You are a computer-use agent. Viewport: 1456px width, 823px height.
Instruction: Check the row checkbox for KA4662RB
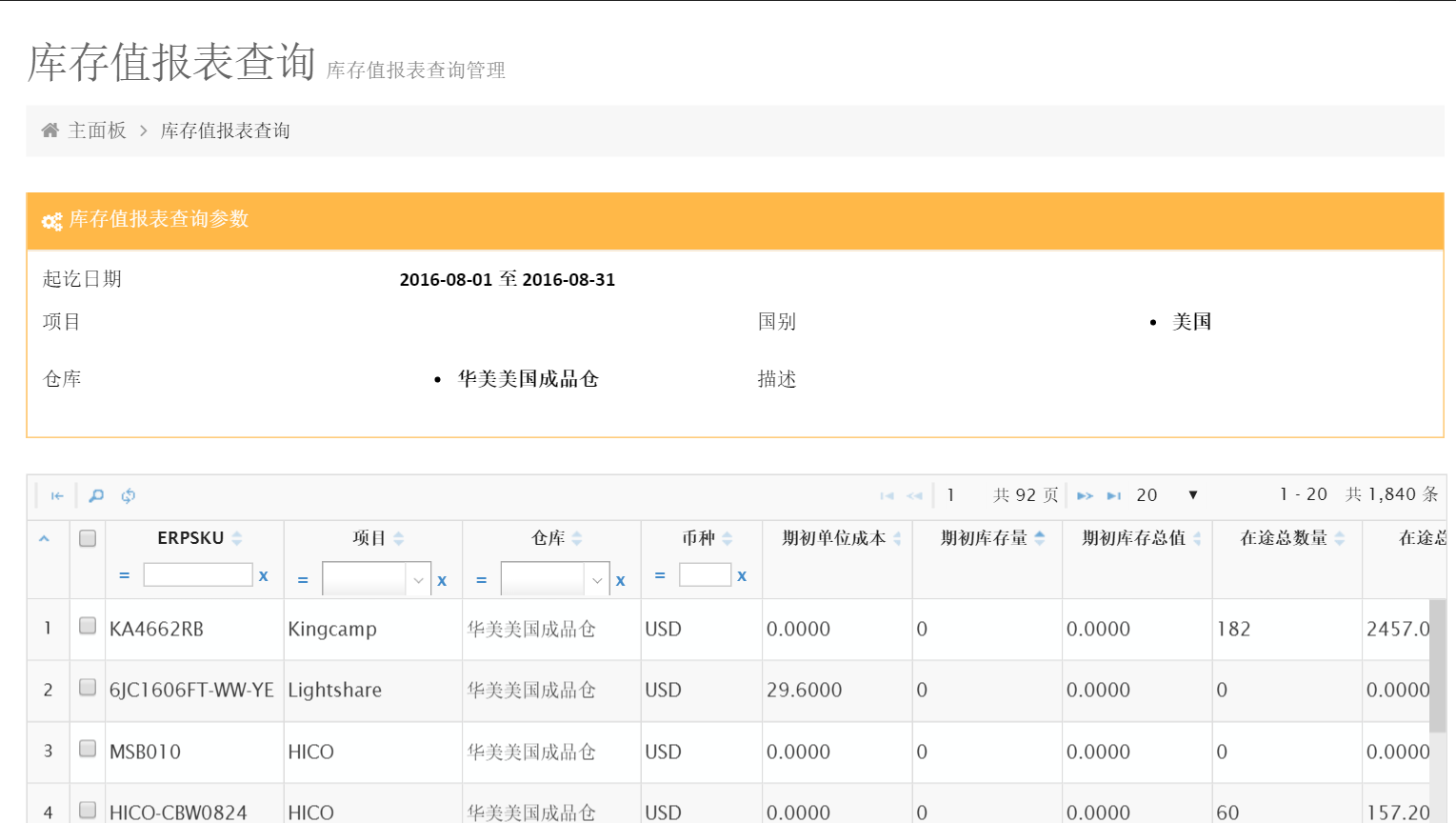coord(88,626)
